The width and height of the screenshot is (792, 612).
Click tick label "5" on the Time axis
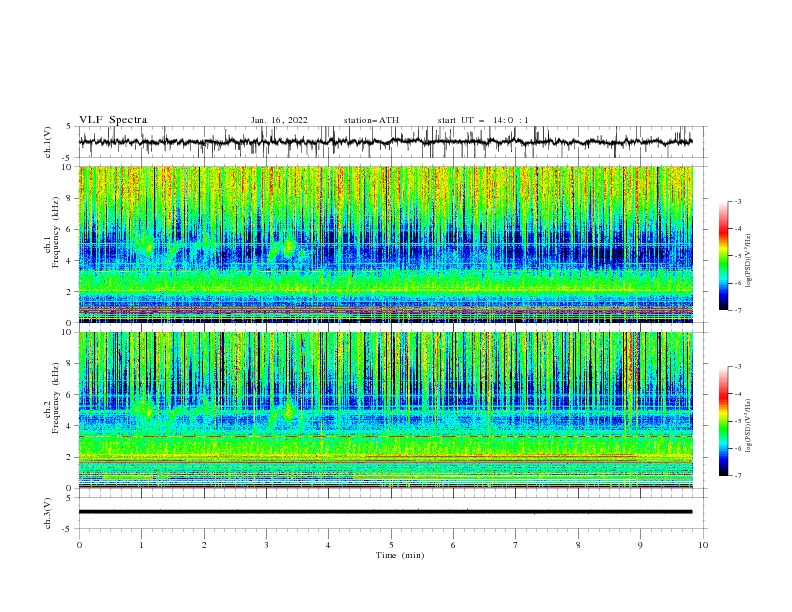(x=391, y=545)
